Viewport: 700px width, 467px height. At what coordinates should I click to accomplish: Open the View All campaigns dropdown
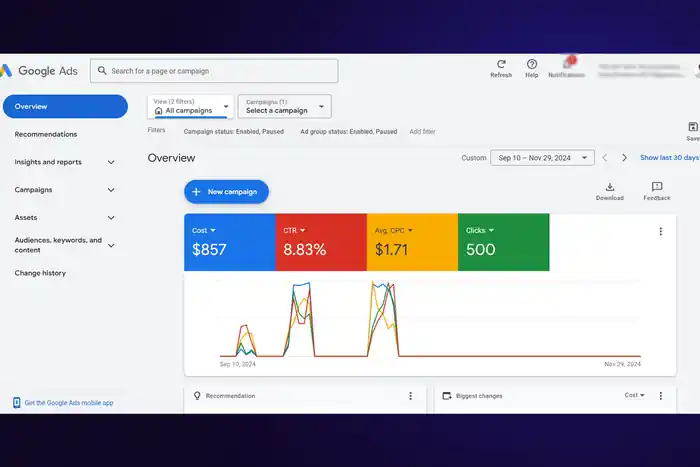[x=191, y=106]
